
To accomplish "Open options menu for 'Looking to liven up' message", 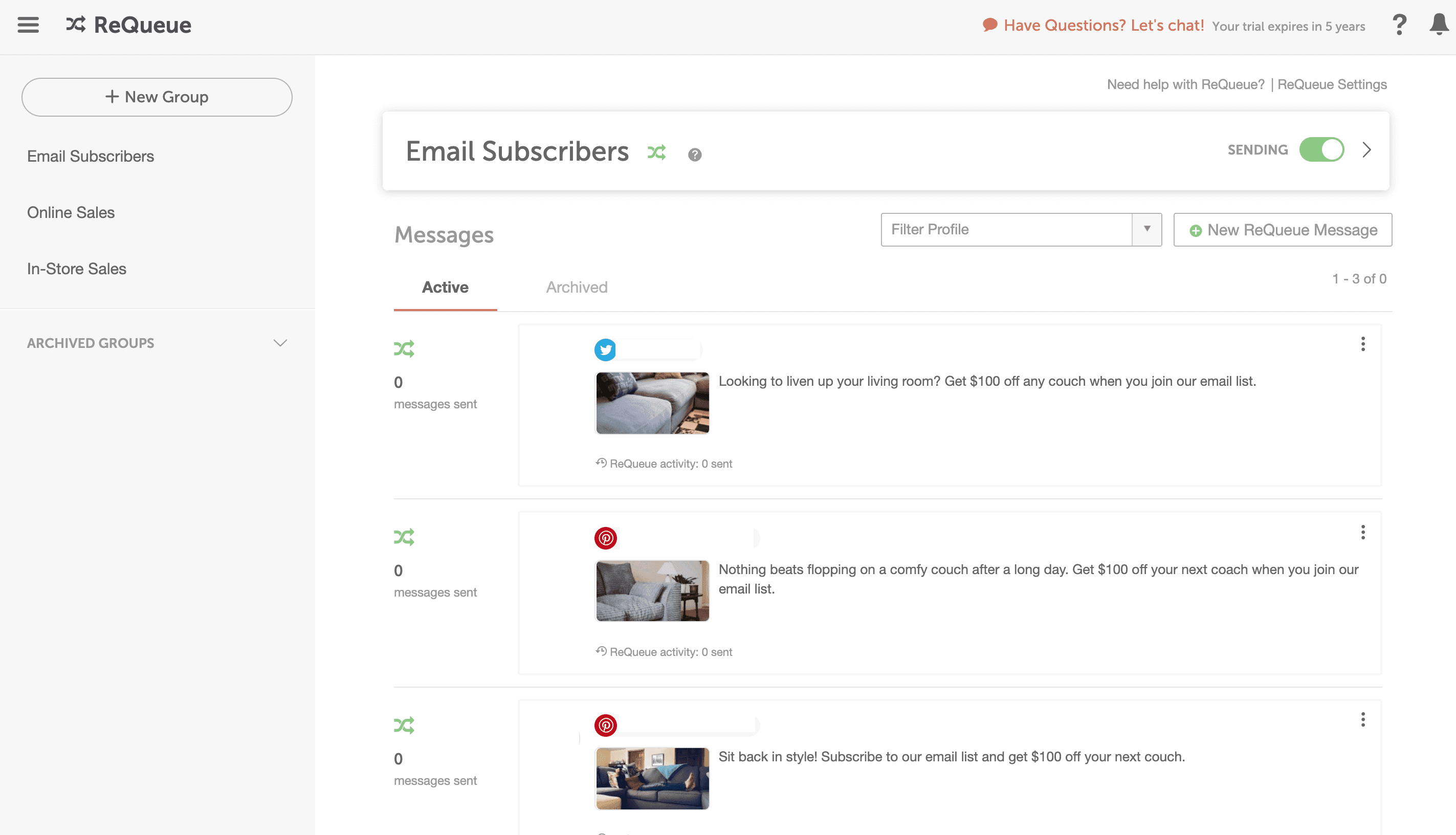I will (1362, 344).
